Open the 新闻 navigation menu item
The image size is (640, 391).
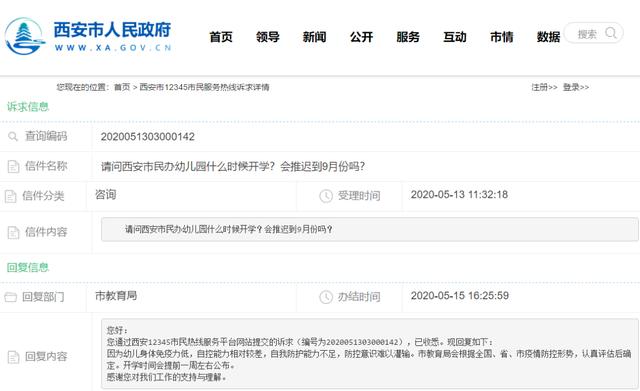(x=314, y=37)
